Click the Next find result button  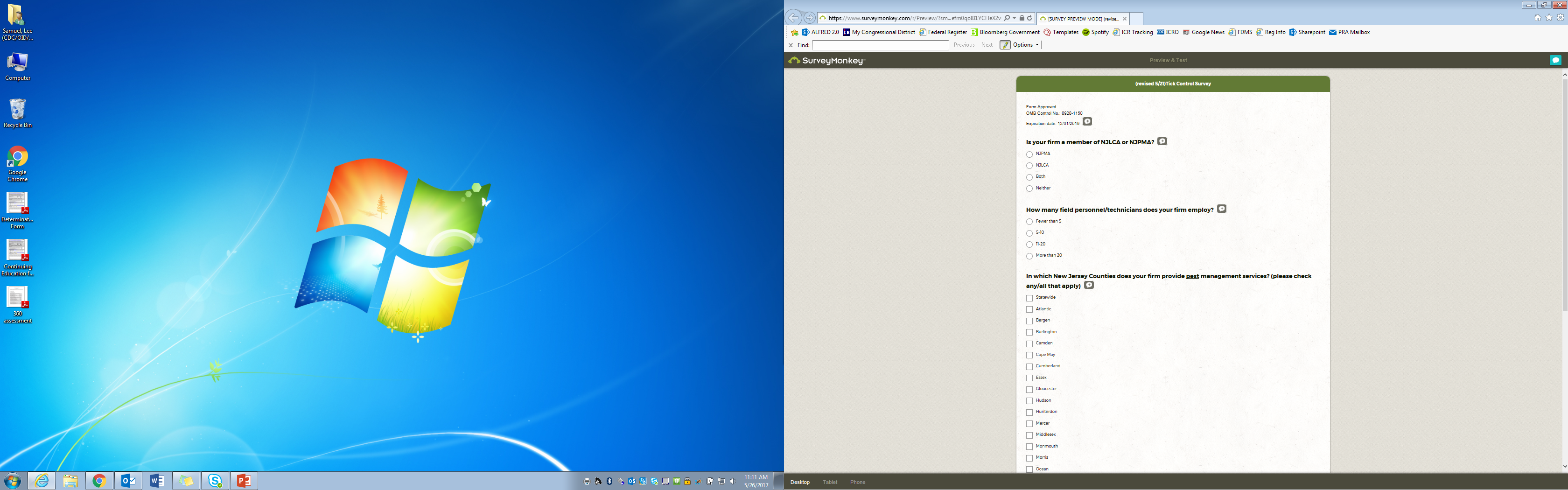tap(987, 45)
